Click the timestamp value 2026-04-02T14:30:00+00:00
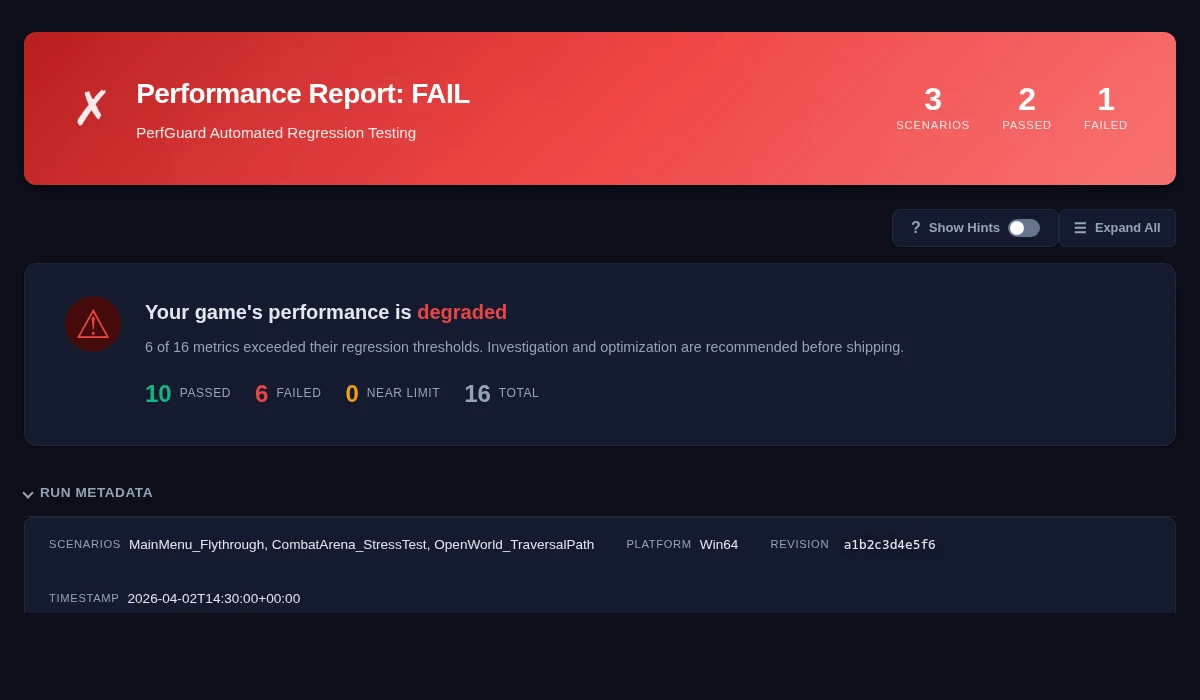 coord(214,598)
